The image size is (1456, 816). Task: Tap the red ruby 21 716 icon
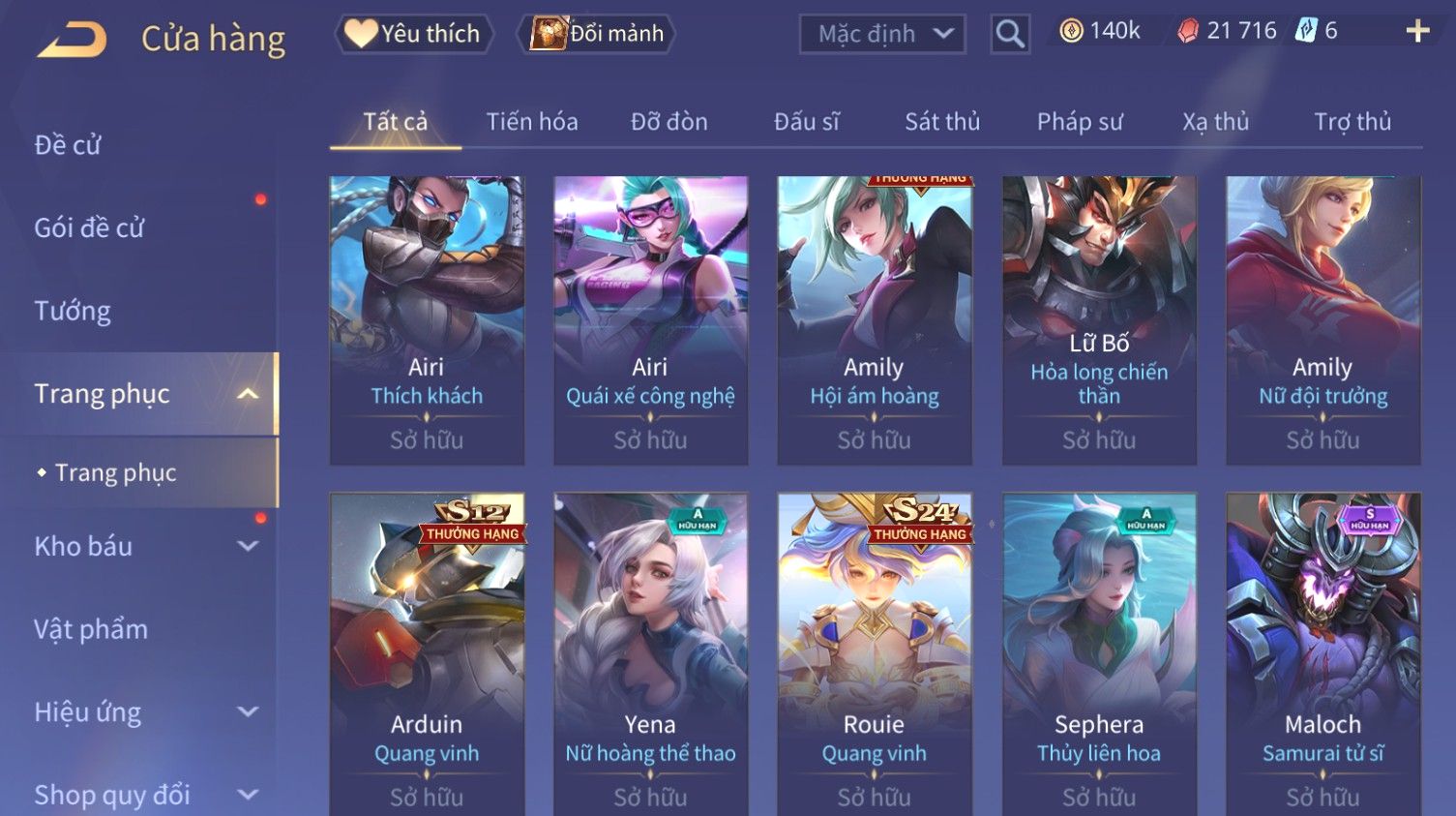[x=1188, y=31]
